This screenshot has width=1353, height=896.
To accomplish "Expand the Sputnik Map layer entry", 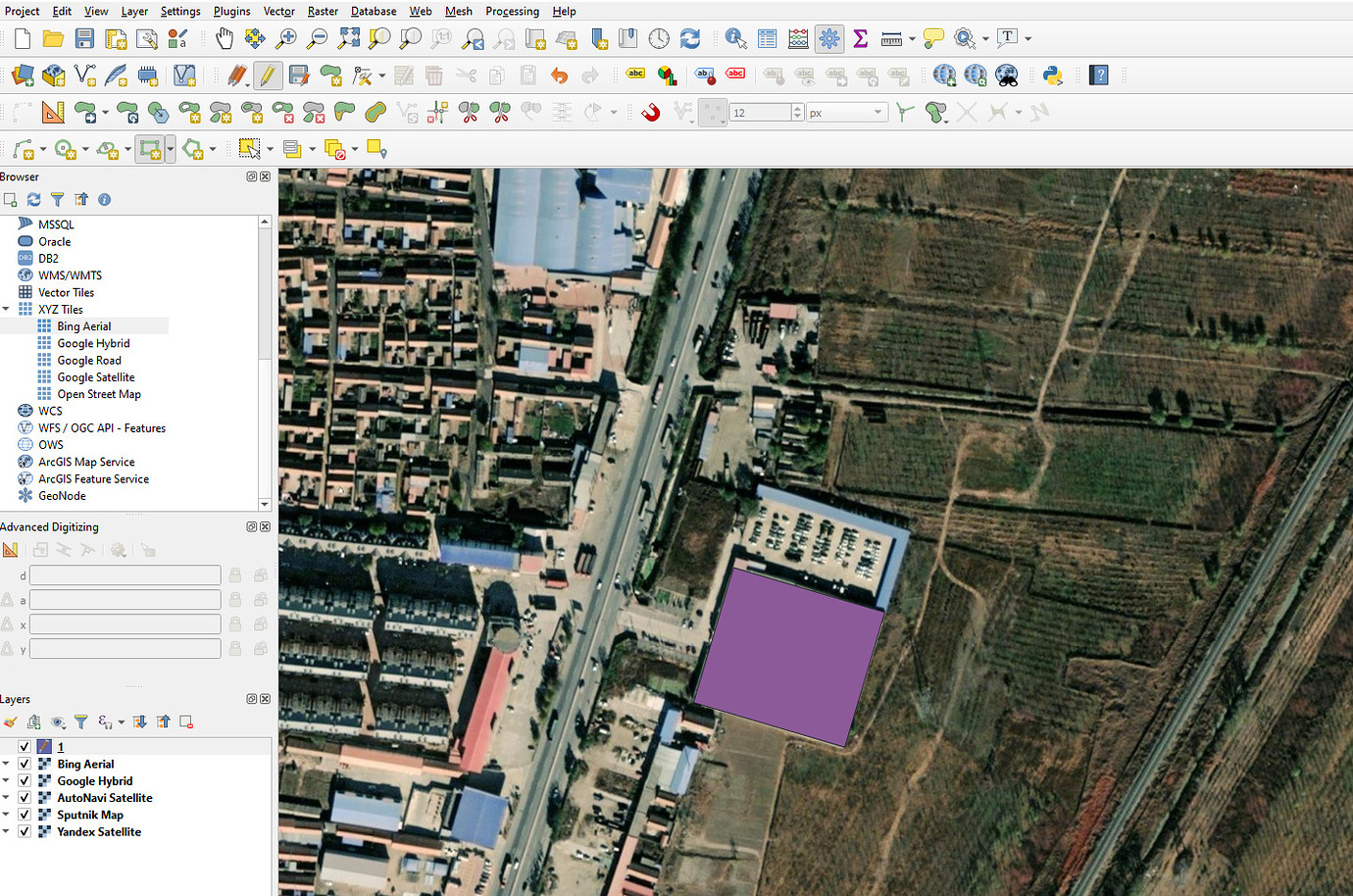I will [7, 815].
